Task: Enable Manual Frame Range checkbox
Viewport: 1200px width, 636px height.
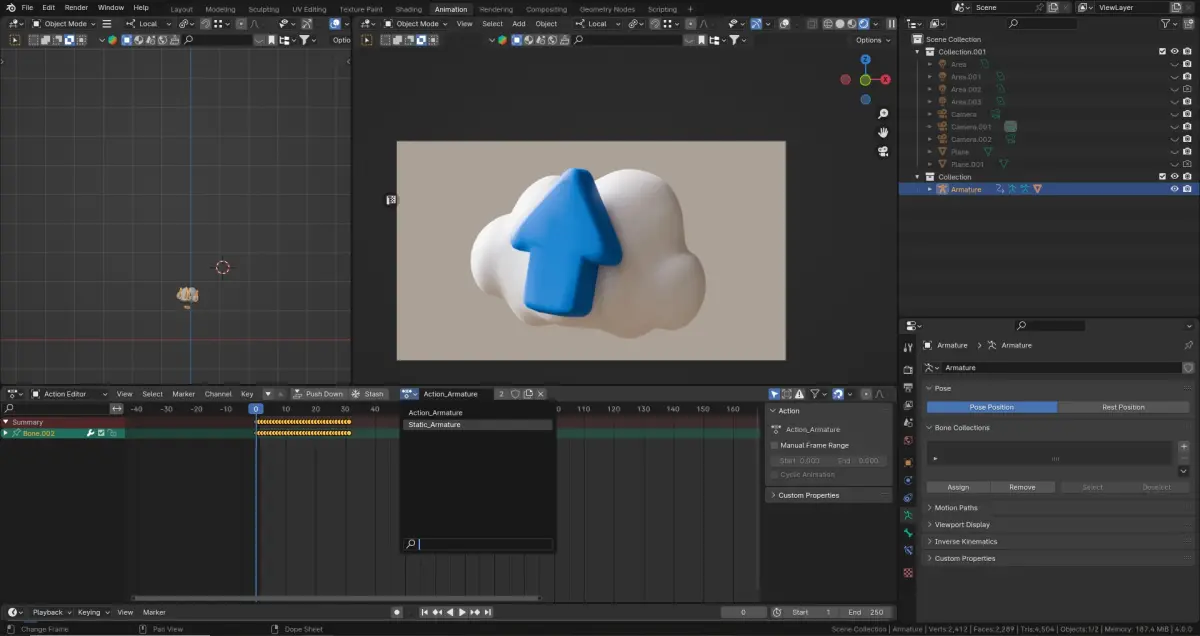Action: 775,445
